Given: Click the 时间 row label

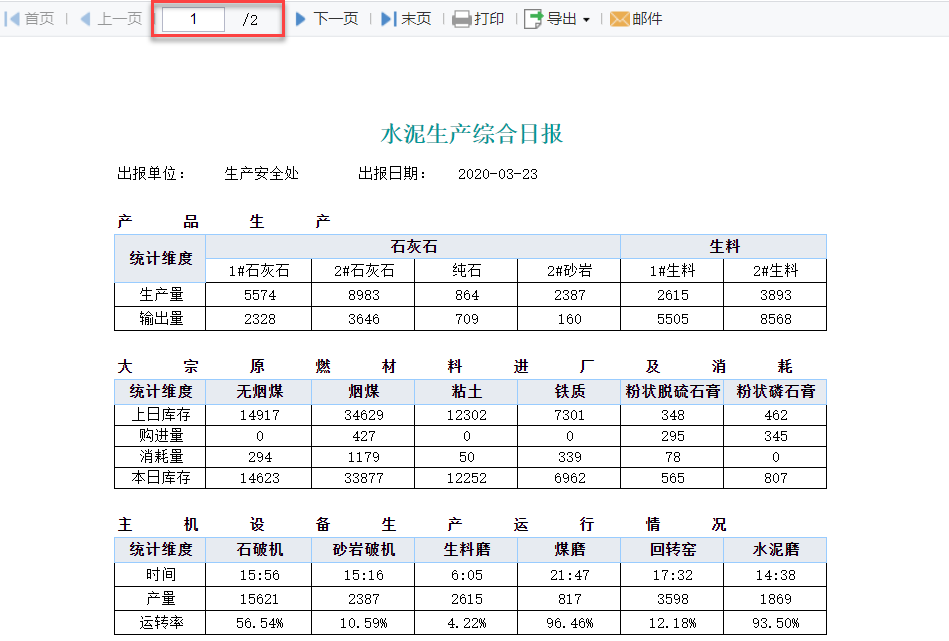Looking at the screenshot, I should 160,574.
